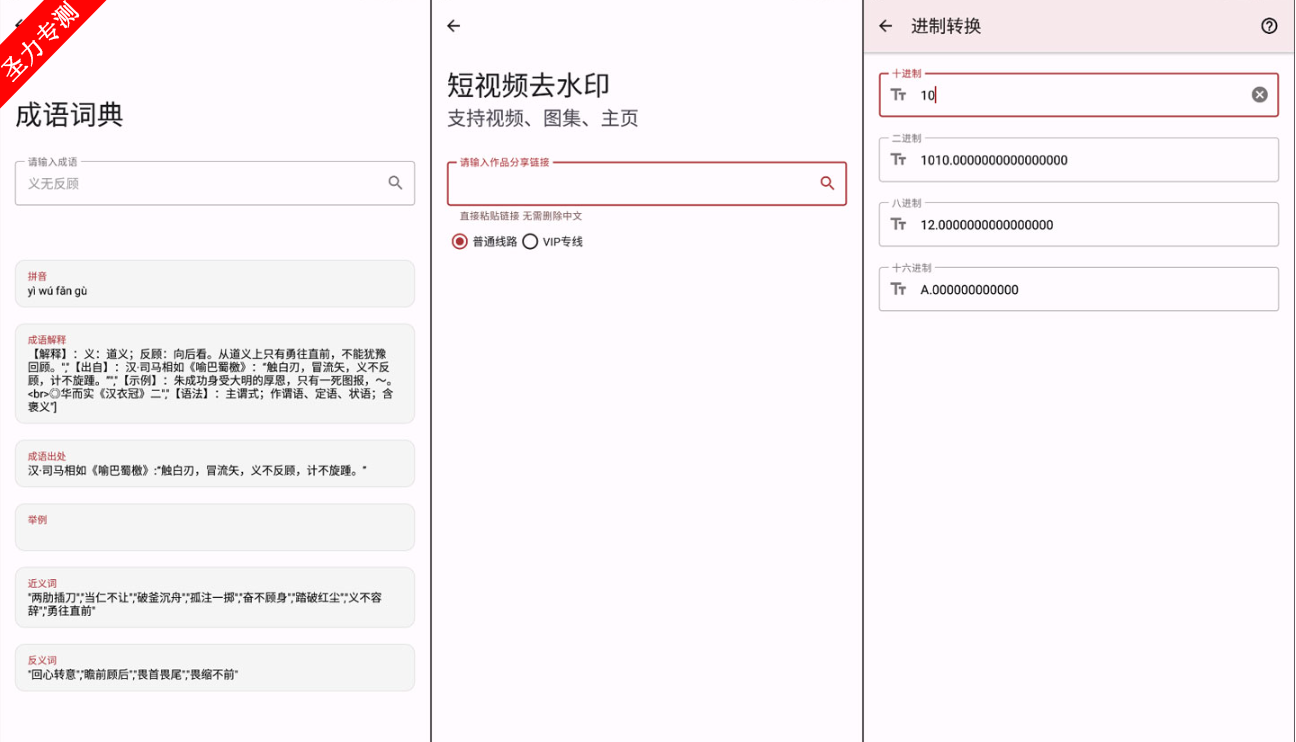Click the 二进制 field with 1010.0000000000000000
Image resolution: width=1296 pixels, height=742 pixels.
point(1079,160)
